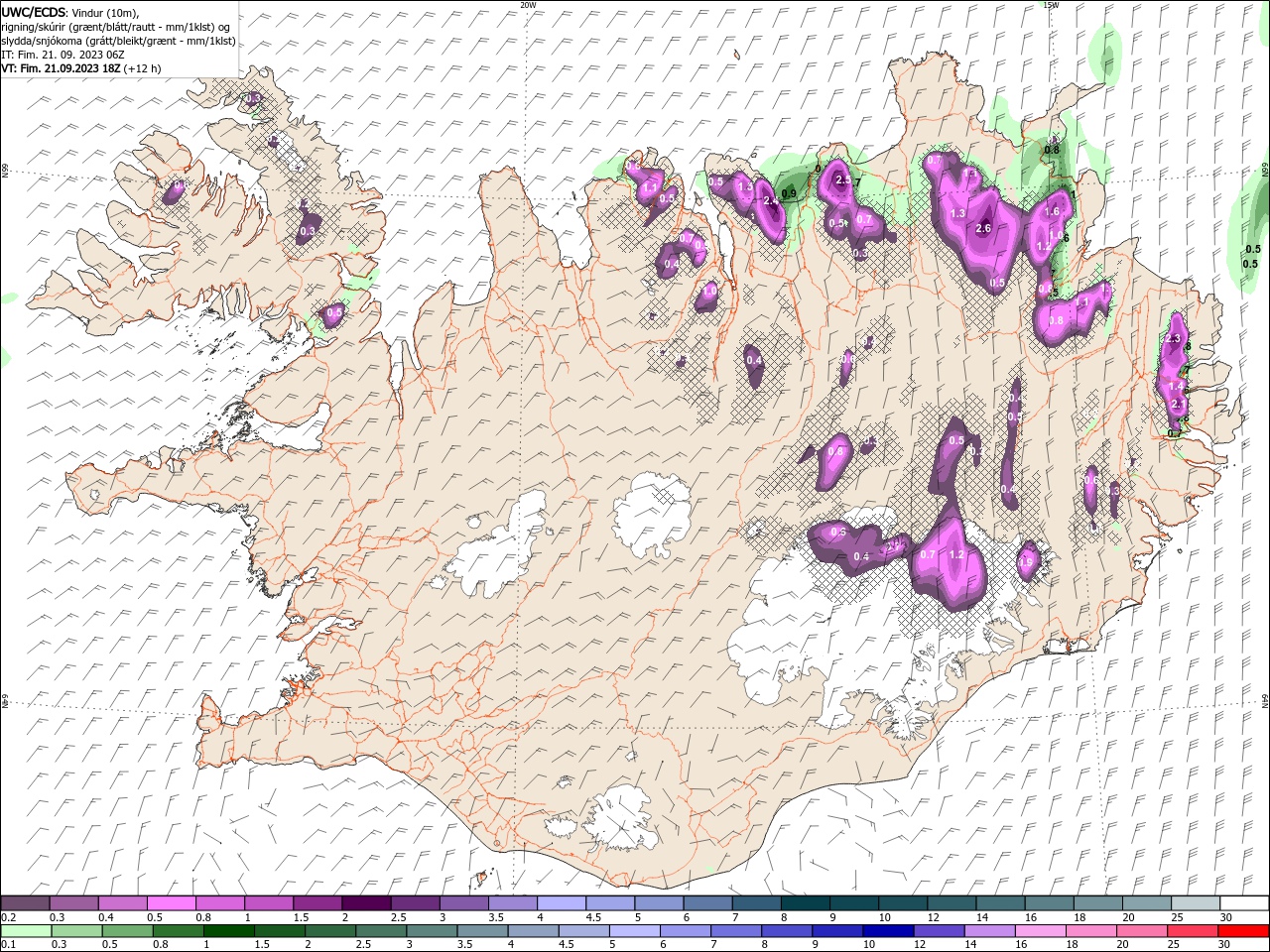The width and height of the screenshot is (1270, 952).
Task: Click the 'VT: Fim. 21.09.2023 18Z (+12 h)' line
Action: pos(81,68)
